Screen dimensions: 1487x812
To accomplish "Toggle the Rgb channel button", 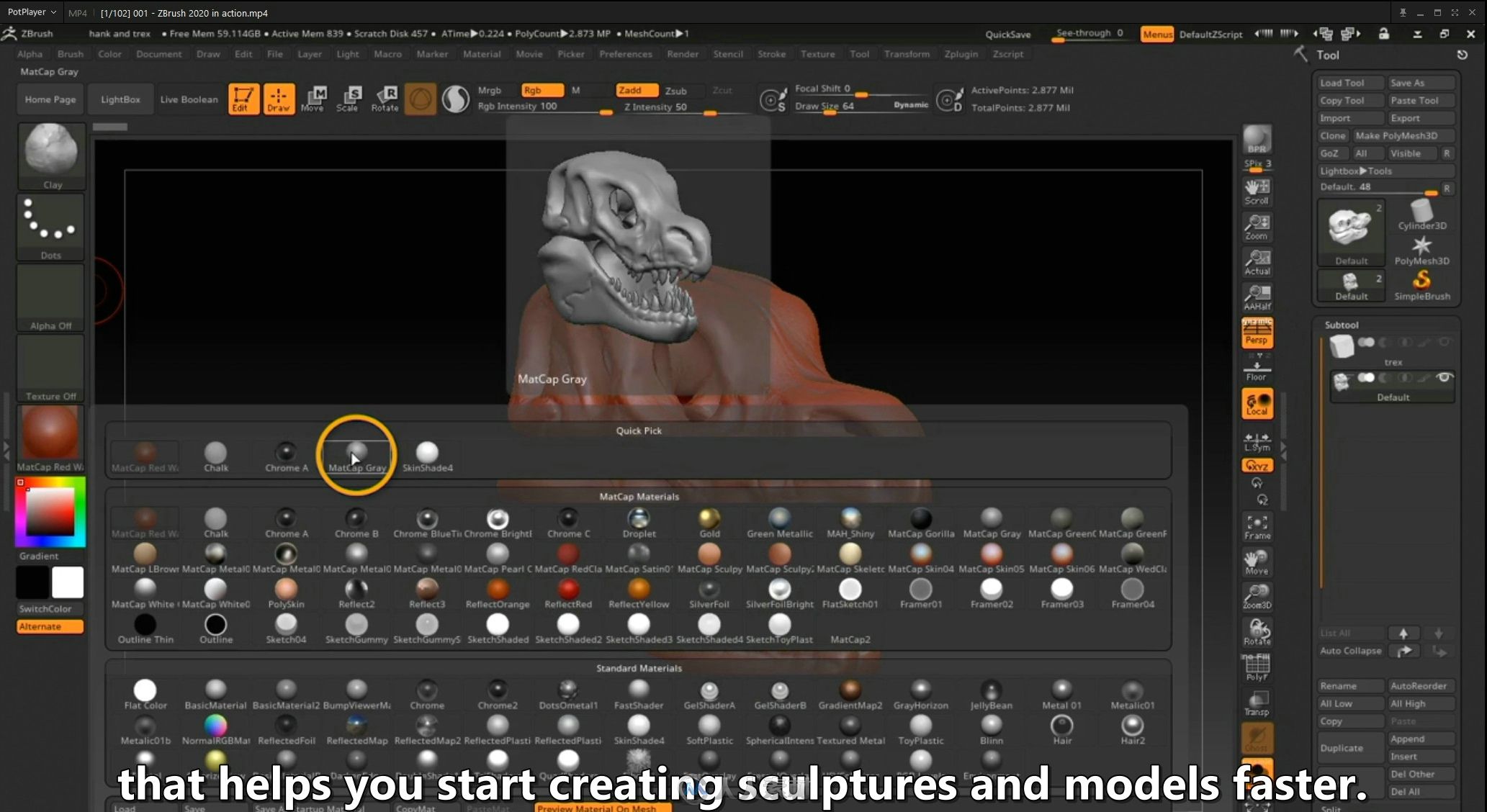I will pyautogui.click(x=542, y=90).
